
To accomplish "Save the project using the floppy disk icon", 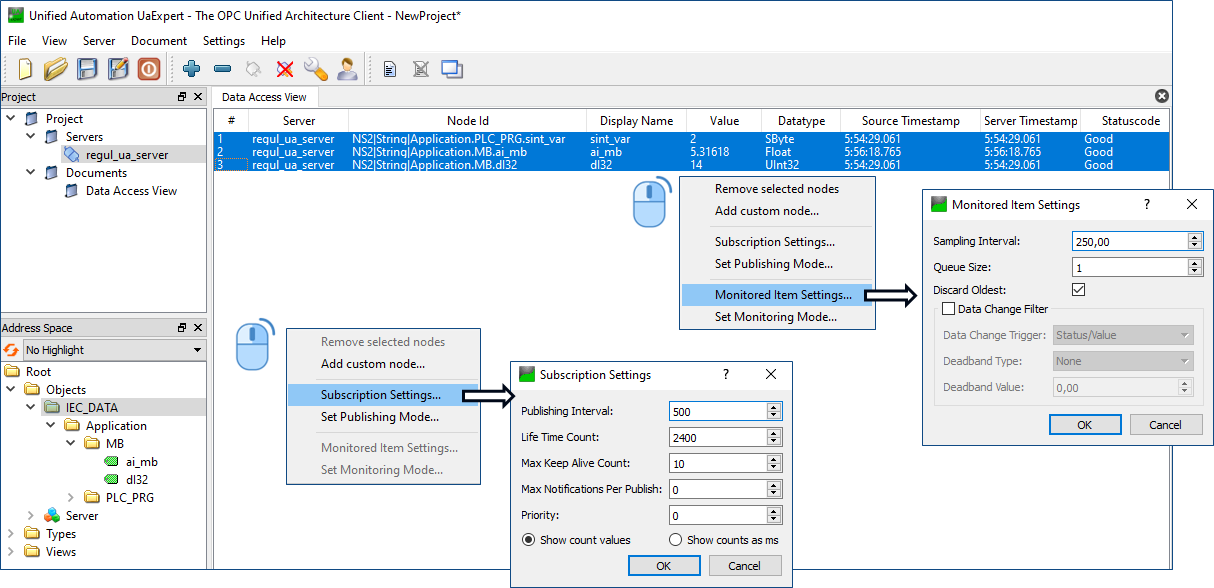I will tap(88, 69).
